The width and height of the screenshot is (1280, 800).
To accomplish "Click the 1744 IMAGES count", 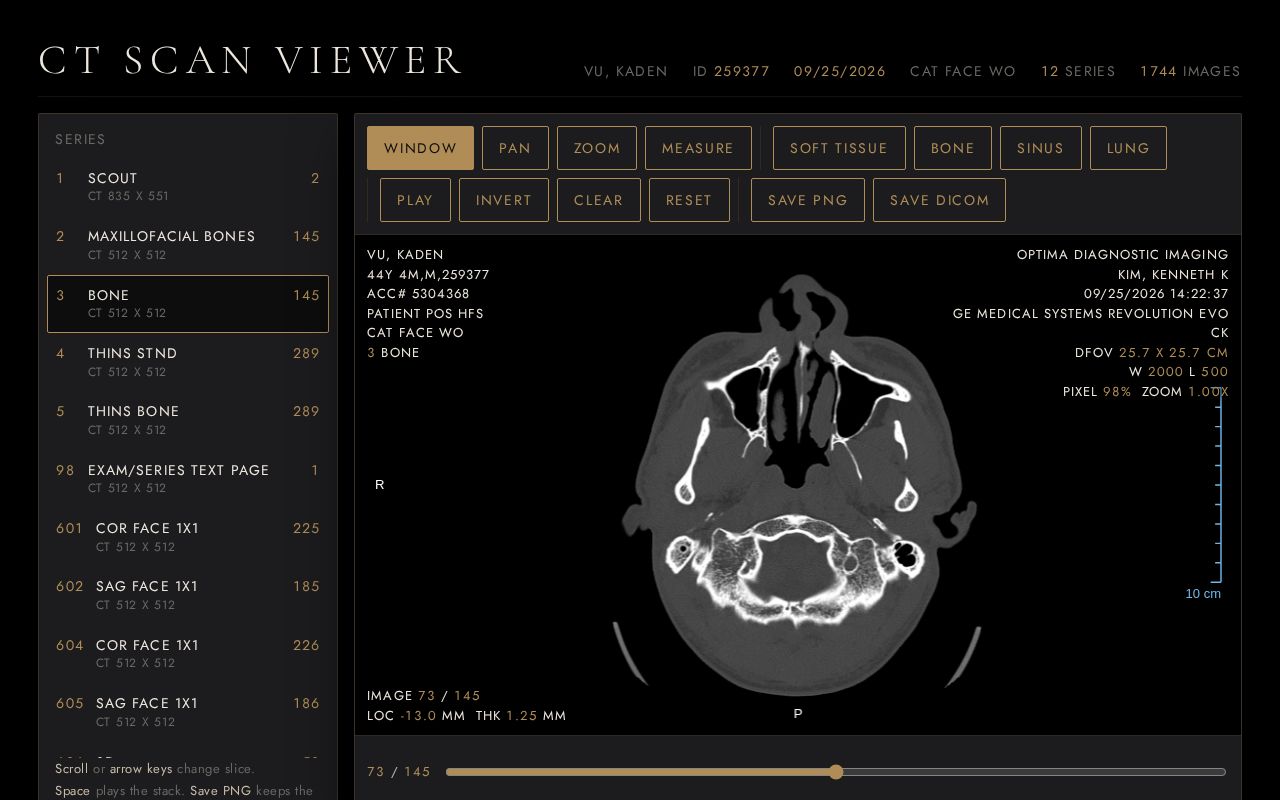I will click(1190, 72).
